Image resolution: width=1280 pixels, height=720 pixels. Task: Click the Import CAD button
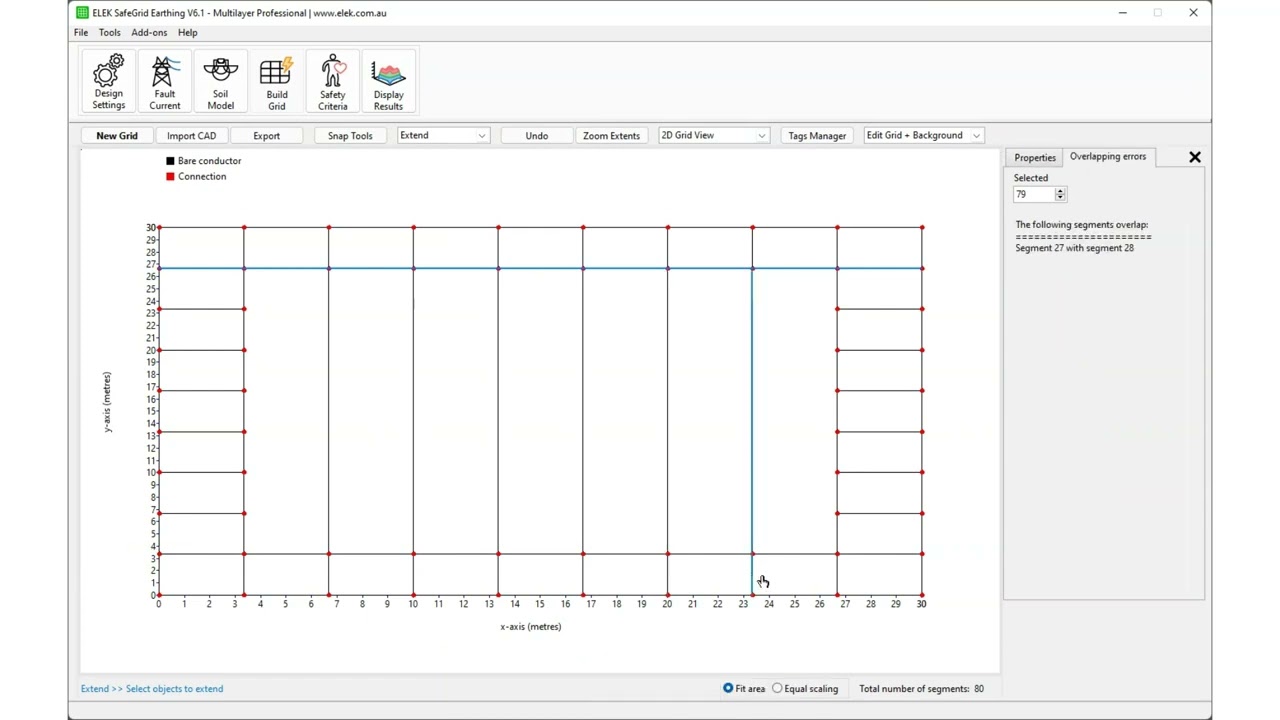click(191, 135)
